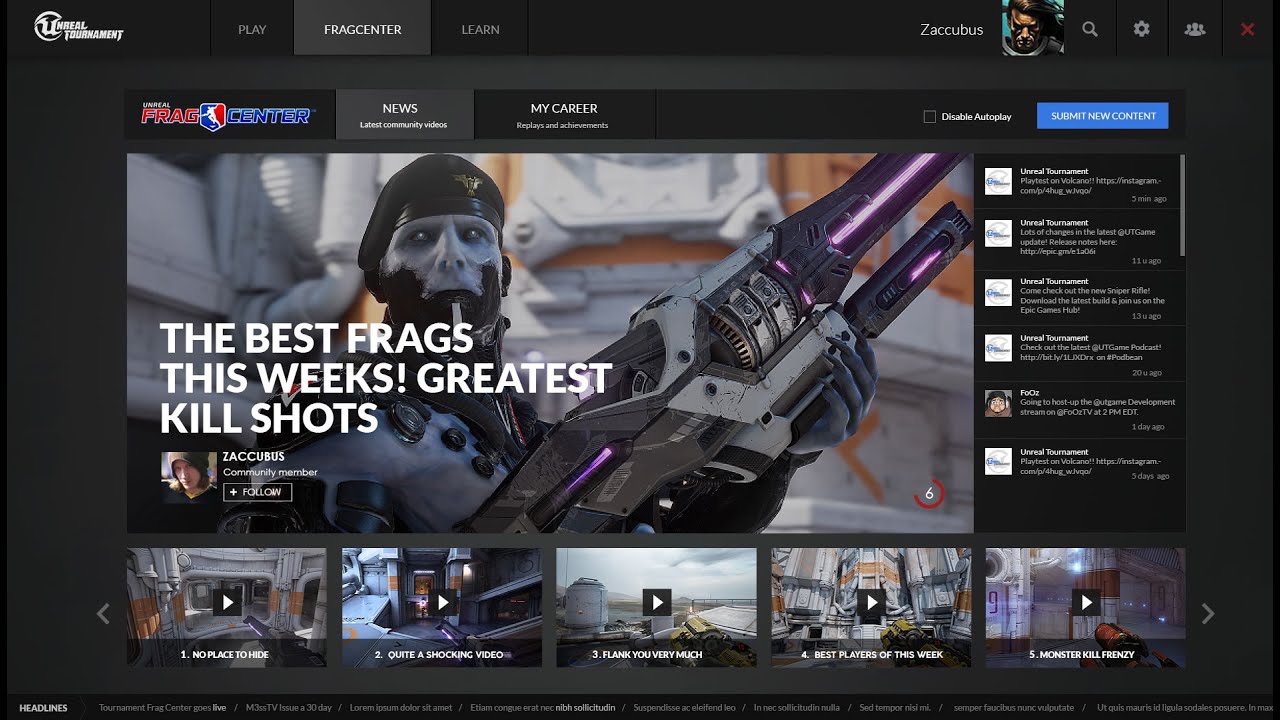Screen dimensions: 1280x720
Task: Switch to the PLAY tab
Action: pyautogui.click(x=252, y=29)
